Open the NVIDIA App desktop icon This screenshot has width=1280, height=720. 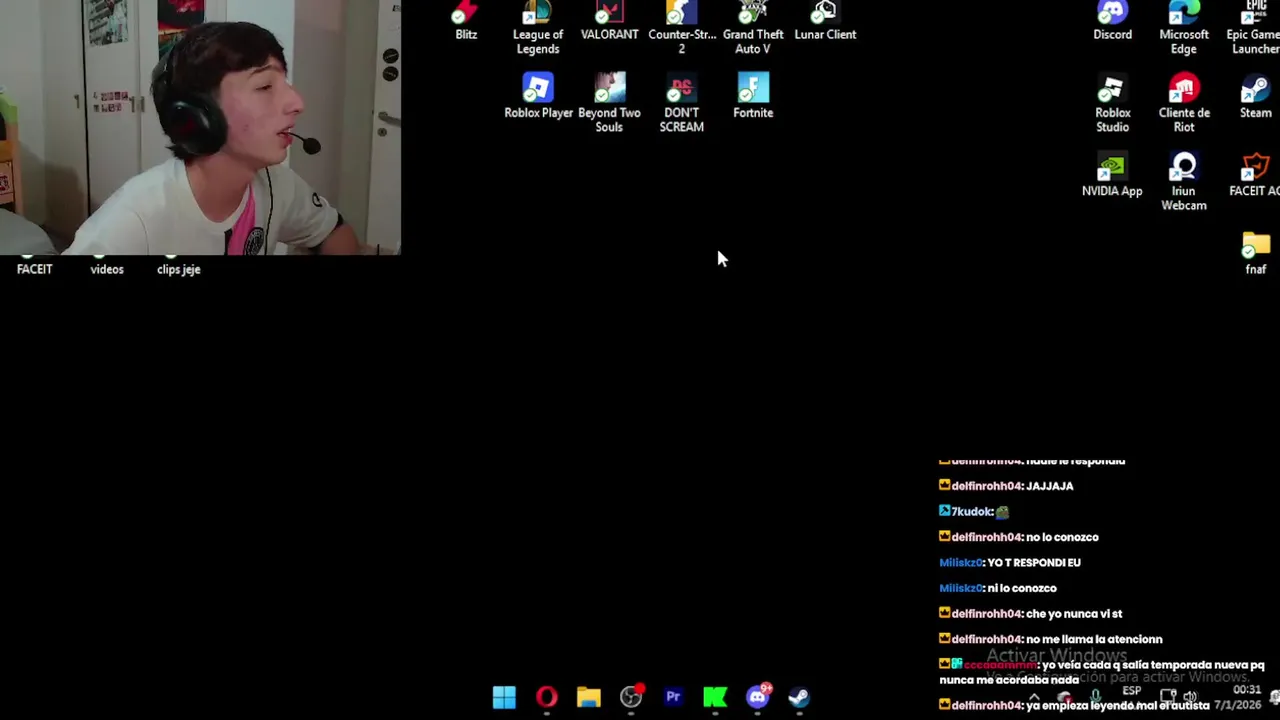[1112, 174]
